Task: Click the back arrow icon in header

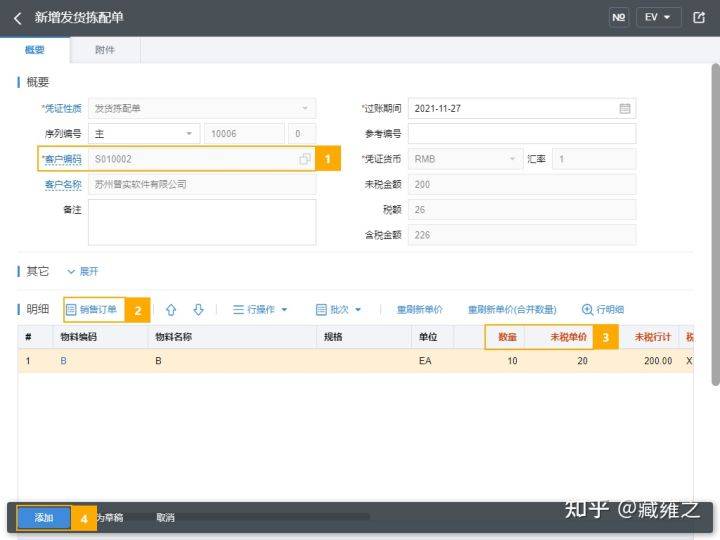Action: tap(17, 18)
